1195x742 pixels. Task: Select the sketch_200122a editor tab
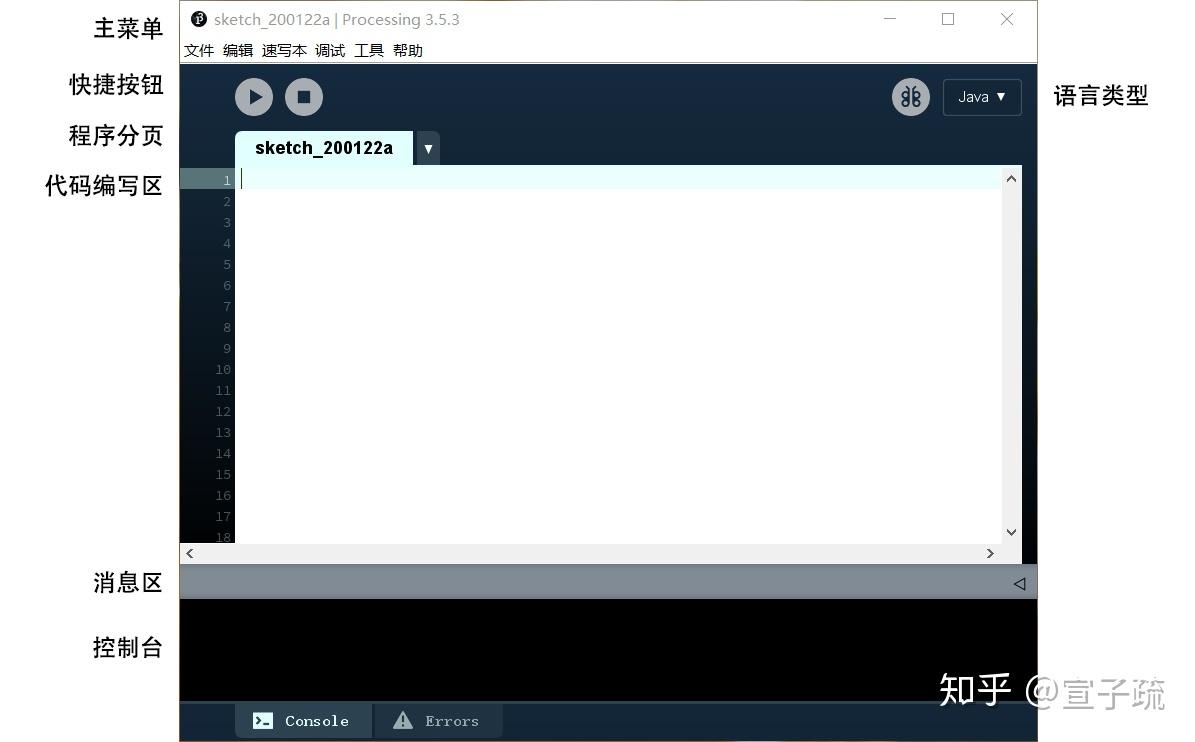[322, 148]
